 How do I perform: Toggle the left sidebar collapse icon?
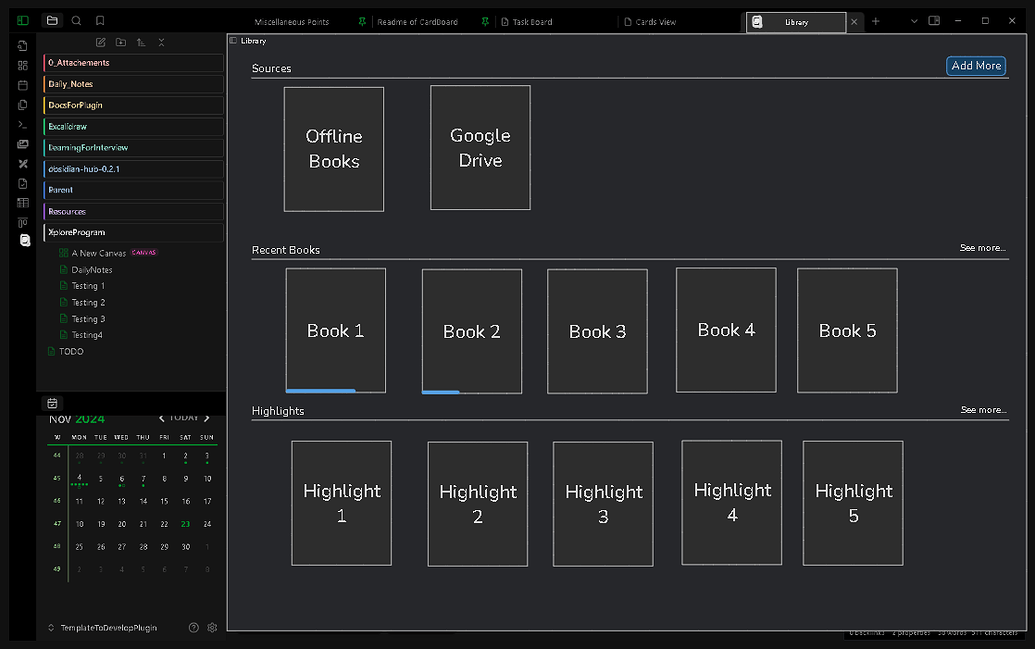pyautogui.click(x=23, y=21)
